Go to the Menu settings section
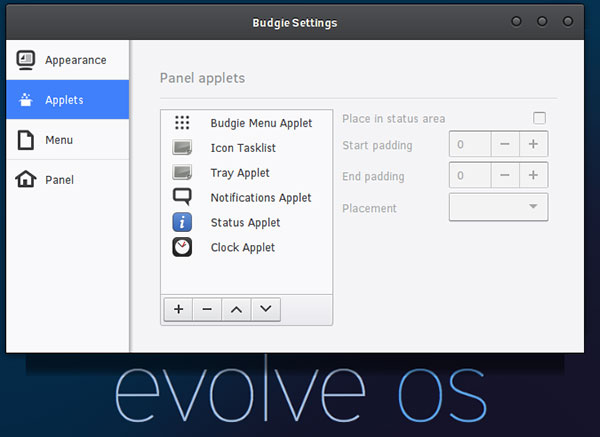The height and width of the screenshot is (437, 600). coord(68,140)
